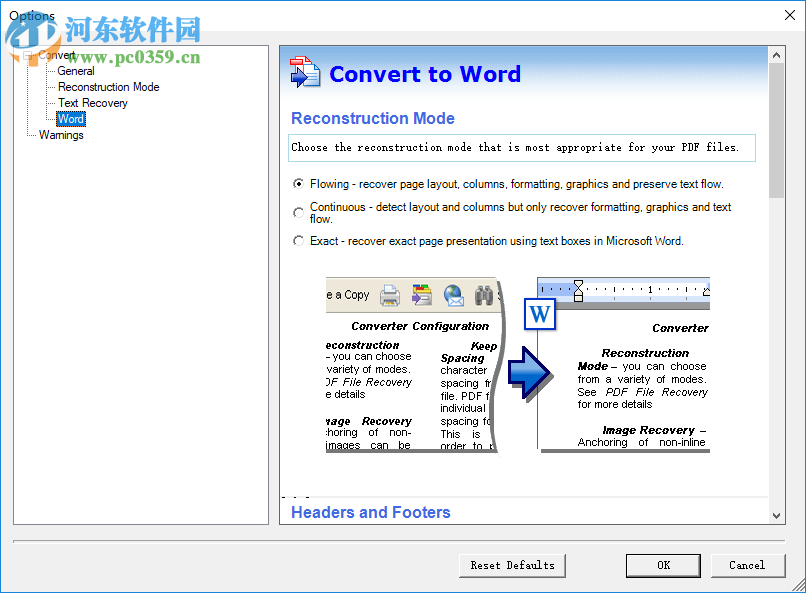Confirm settings with the OK button
The width and height of the screenshot is (806, 593).
663,565
